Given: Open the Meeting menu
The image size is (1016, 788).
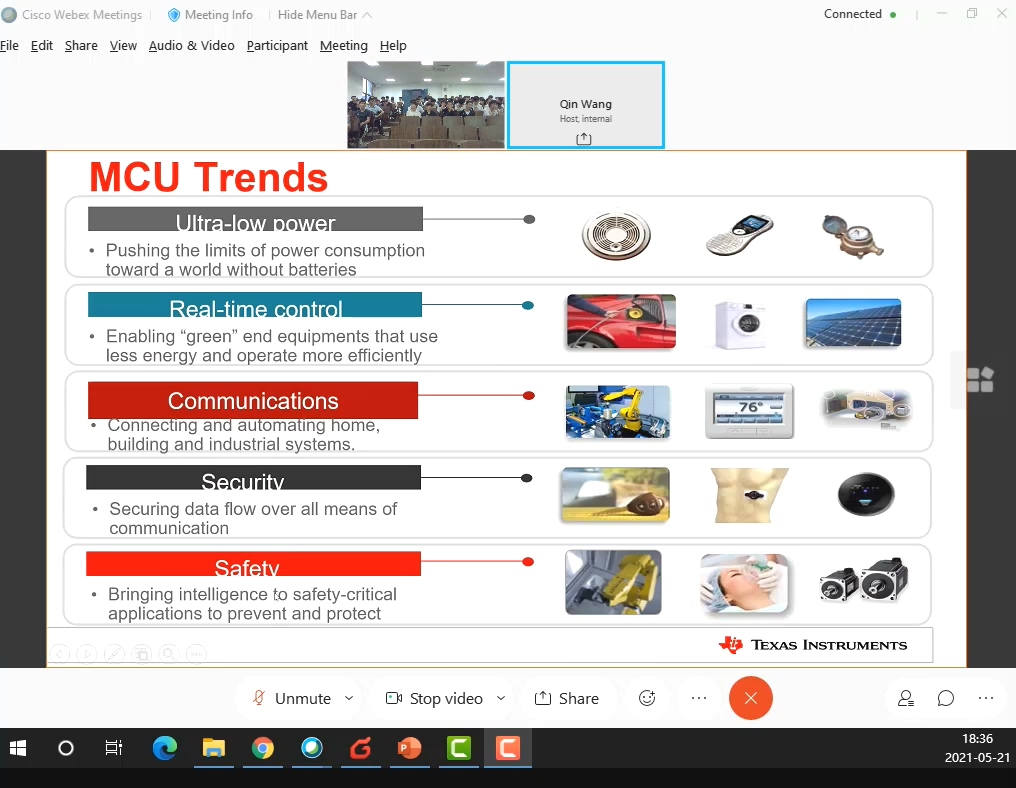Looking at the screenshot, I should [x=343, y=45].
